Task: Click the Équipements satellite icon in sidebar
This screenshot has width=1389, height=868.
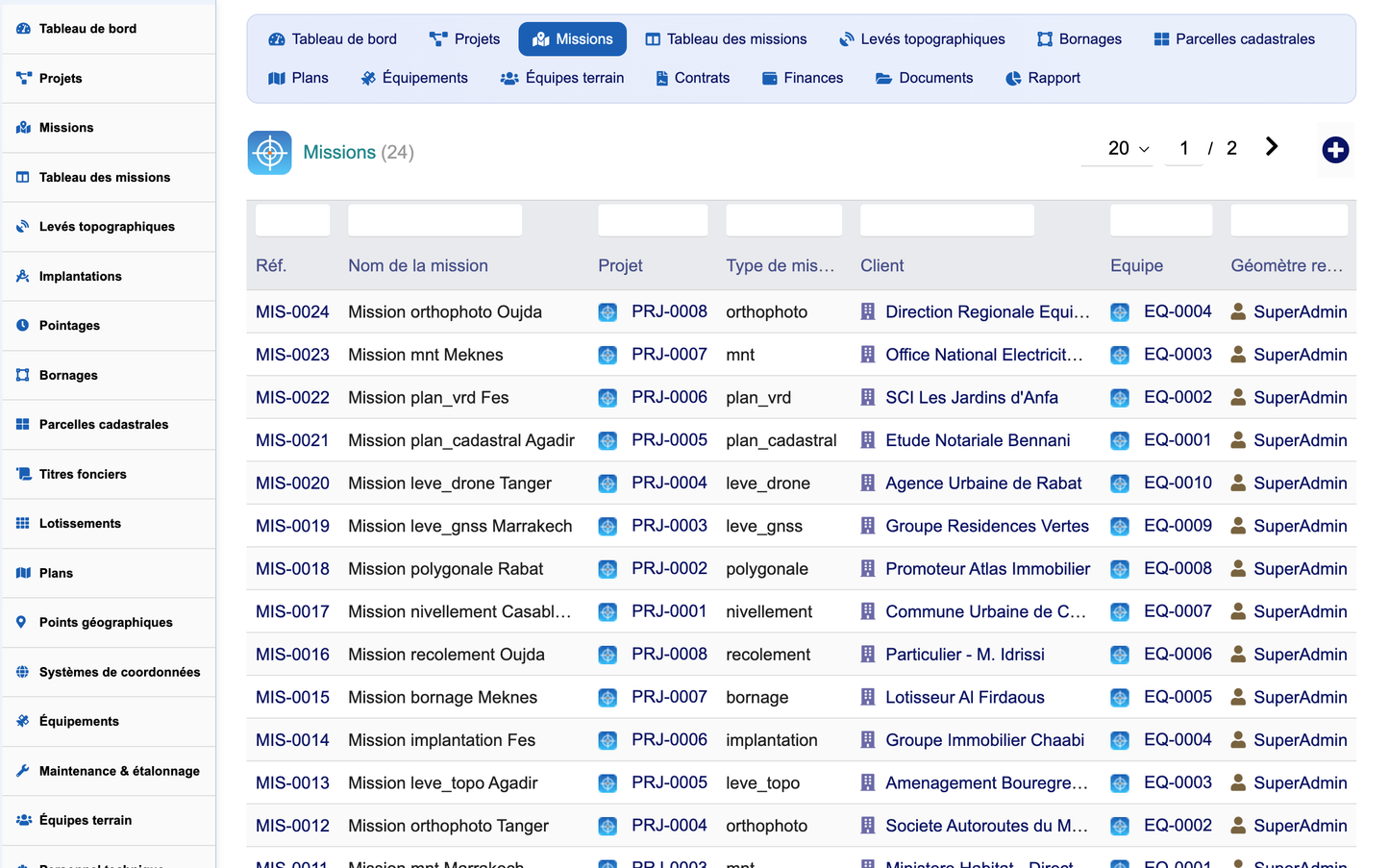Action: click(x=23, y=721)
